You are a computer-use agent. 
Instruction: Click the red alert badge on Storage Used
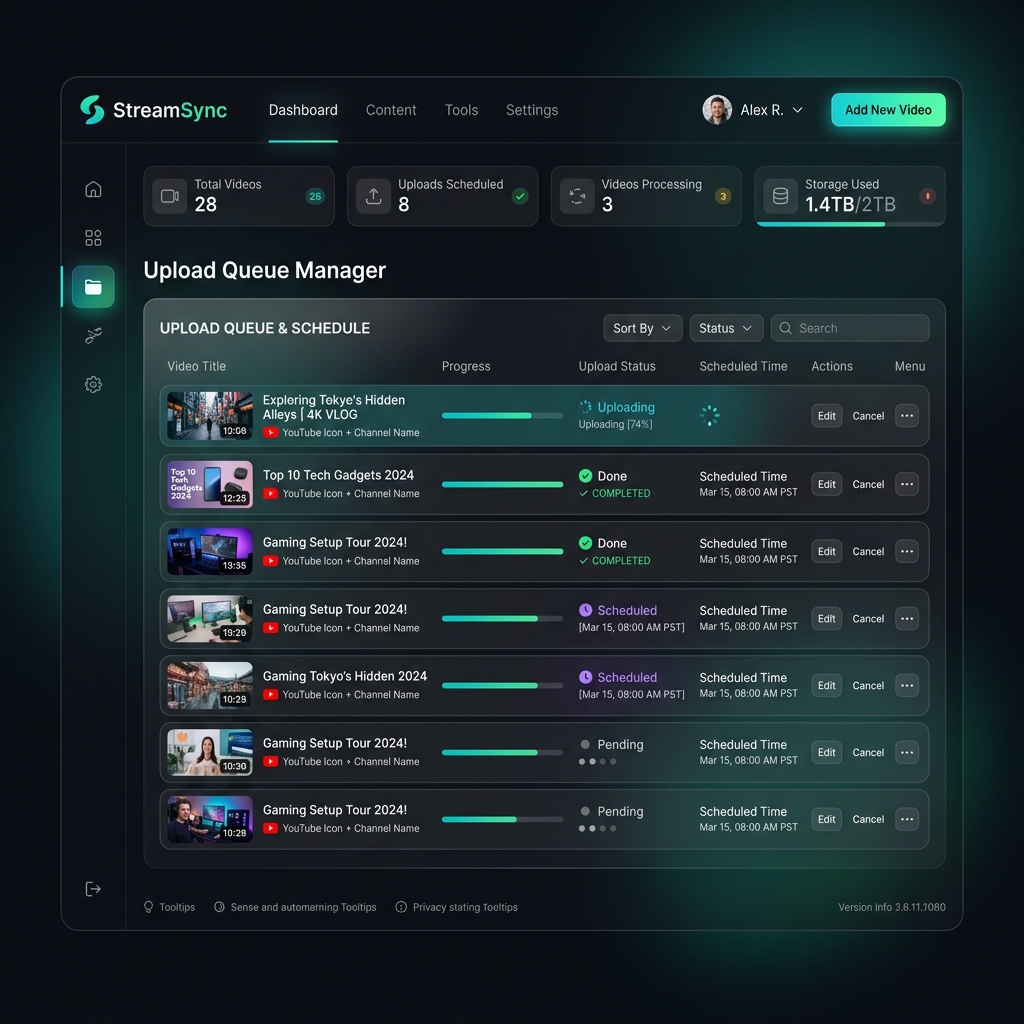click(x=927, y=196)
